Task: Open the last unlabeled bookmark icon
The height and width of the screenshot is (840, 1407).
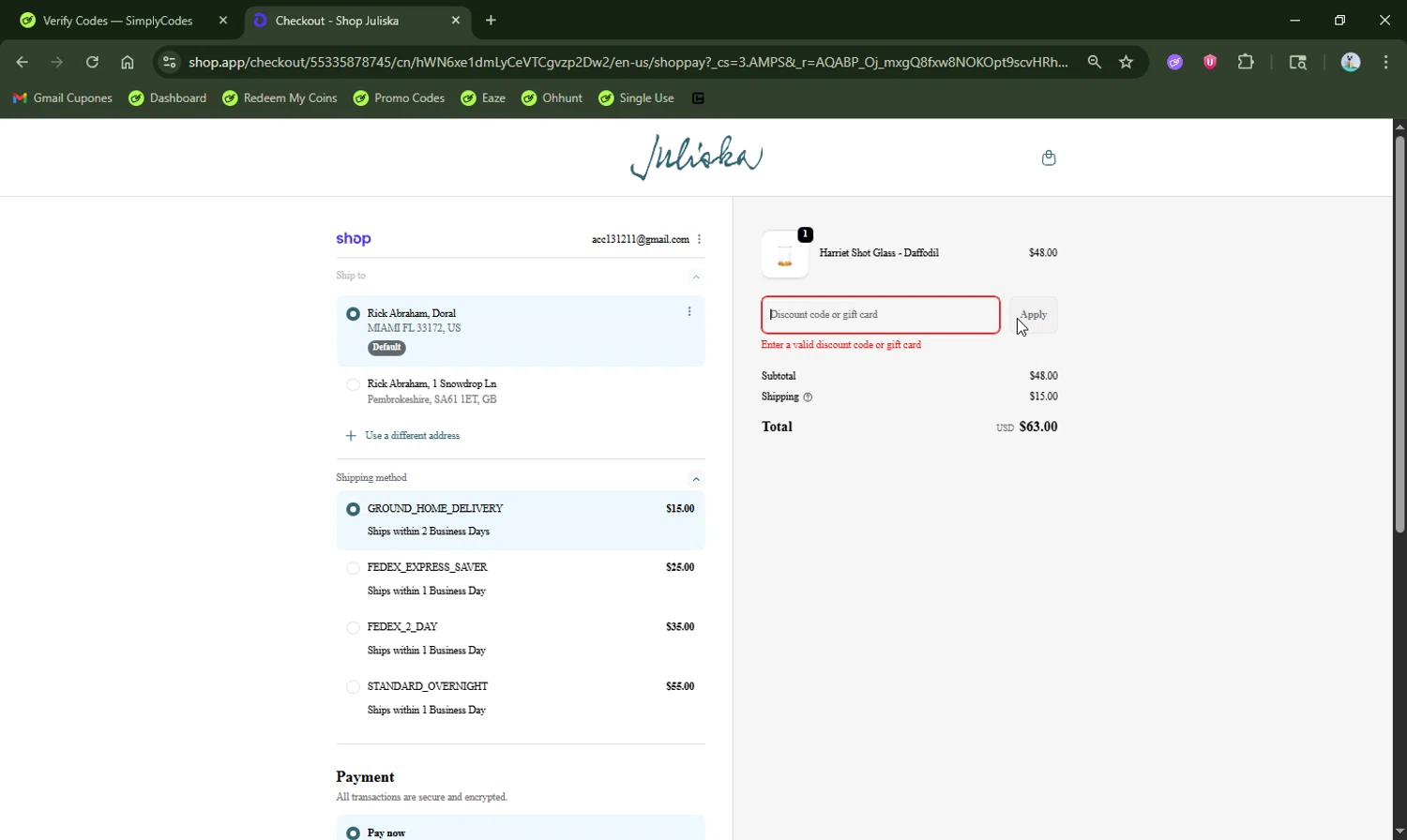Action: click(698, 97)
